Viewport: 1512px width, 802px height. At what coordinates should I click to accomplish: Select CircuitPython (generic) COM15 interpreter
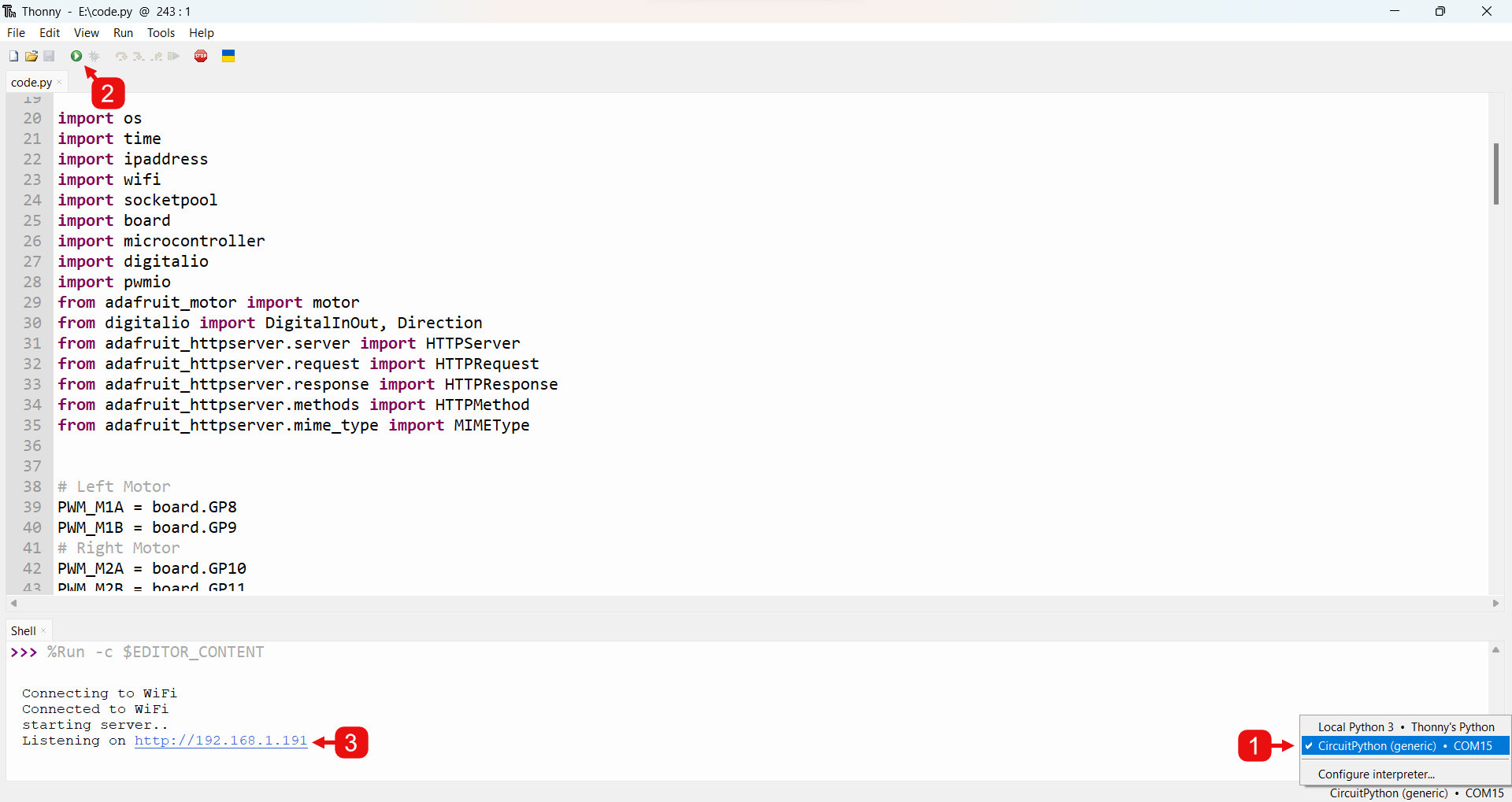coord(1405,746)
